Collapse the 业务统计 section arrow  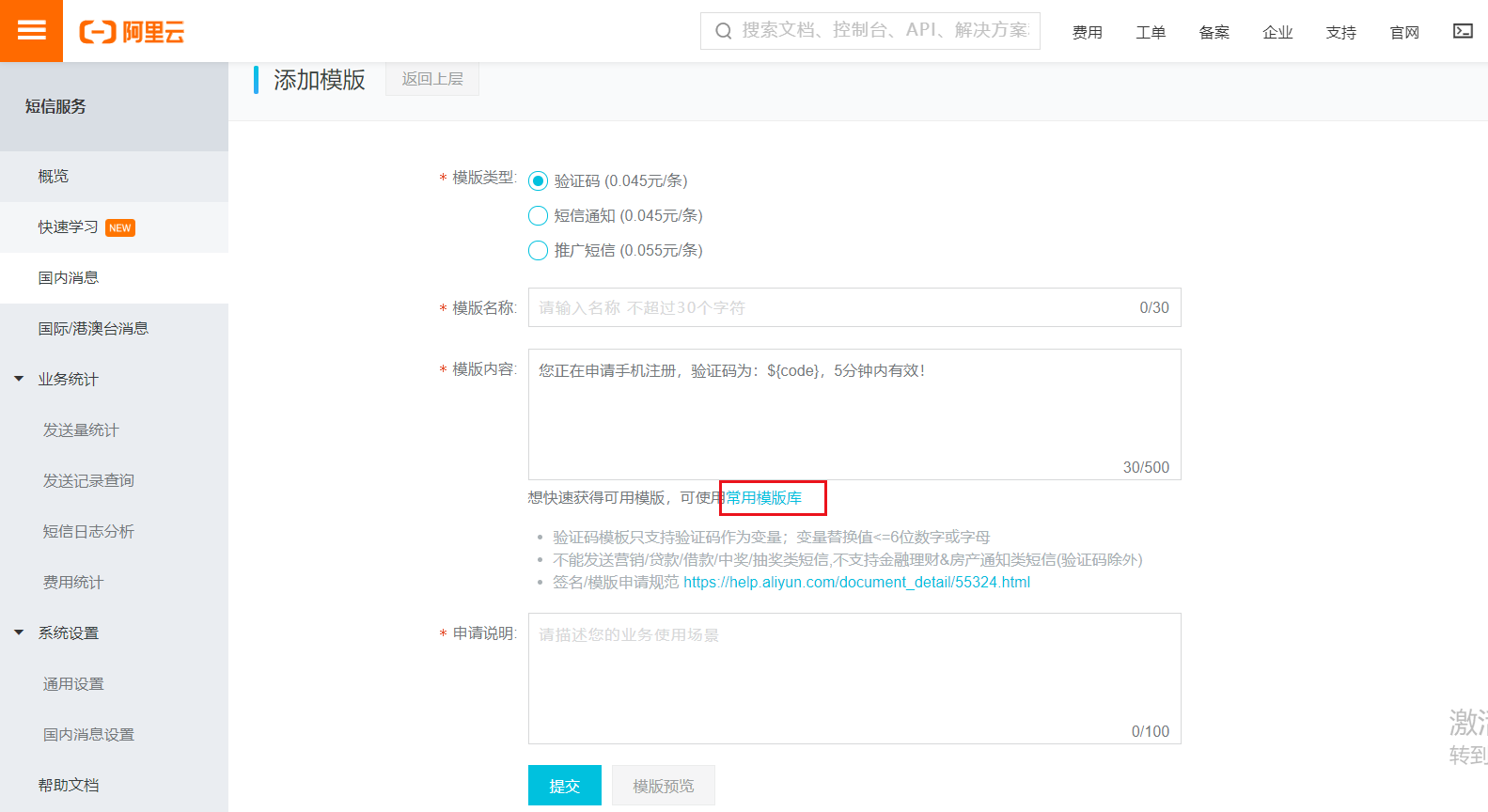19,379
